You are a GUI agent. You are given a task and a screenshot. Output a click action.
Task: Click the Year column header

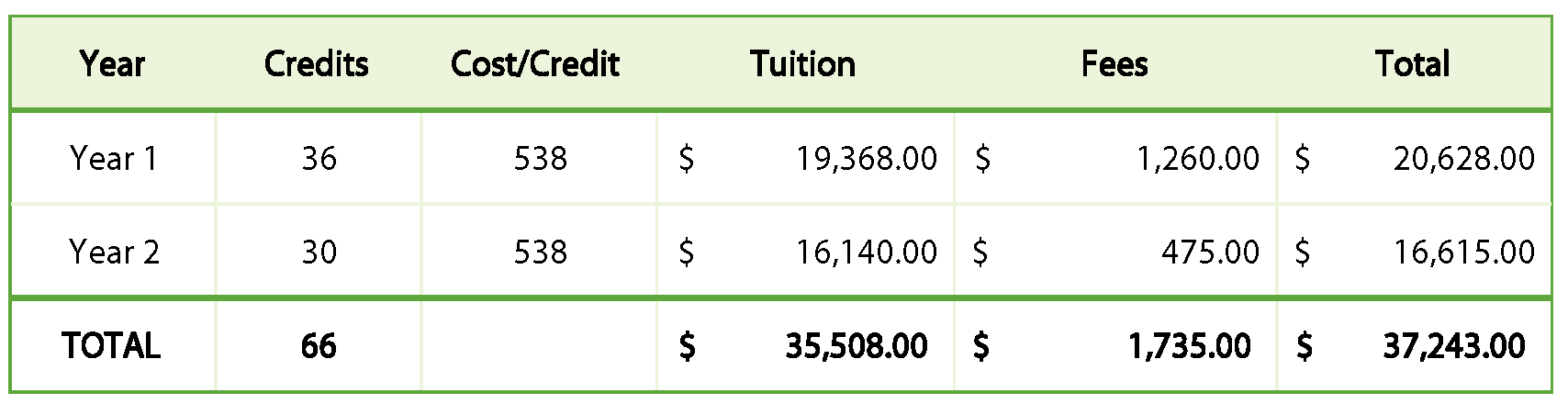pos(112,64)
